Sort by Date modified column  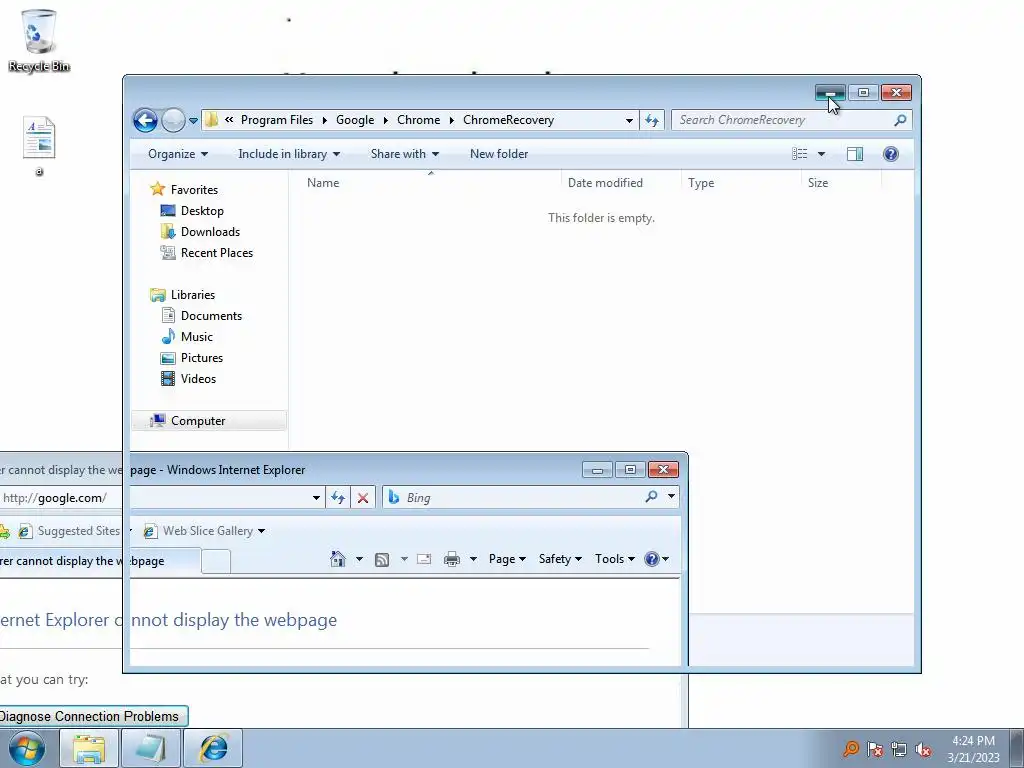coord(621,183)
